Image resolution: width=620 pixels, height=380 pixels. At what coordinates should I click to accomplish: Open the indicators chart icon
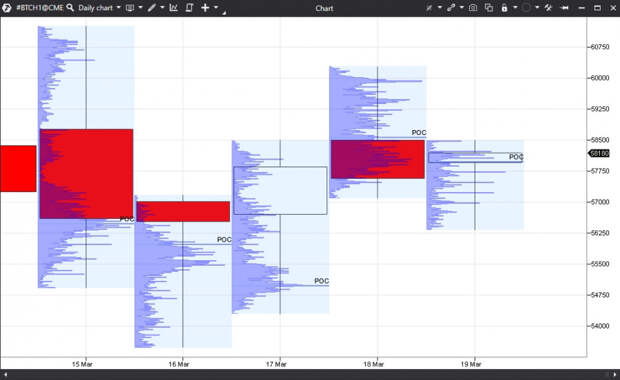pyautogui.click(x=174, y=8)
